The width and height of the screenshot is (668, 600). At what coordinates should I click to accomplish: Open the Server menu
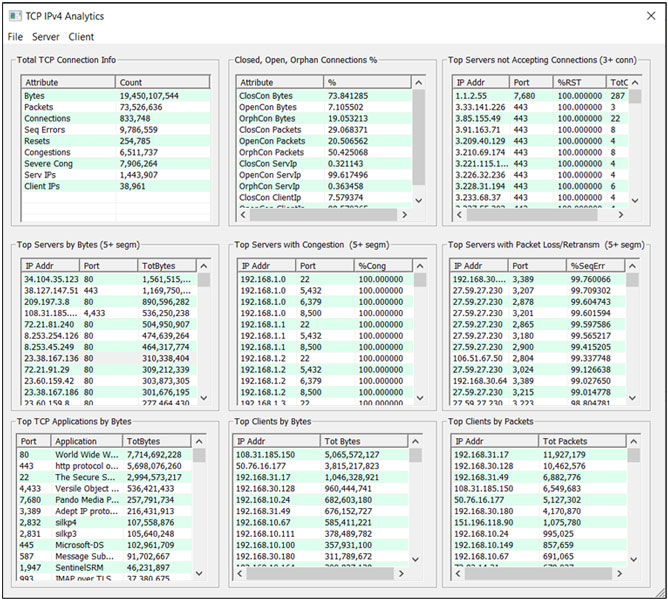click(46, 37)
